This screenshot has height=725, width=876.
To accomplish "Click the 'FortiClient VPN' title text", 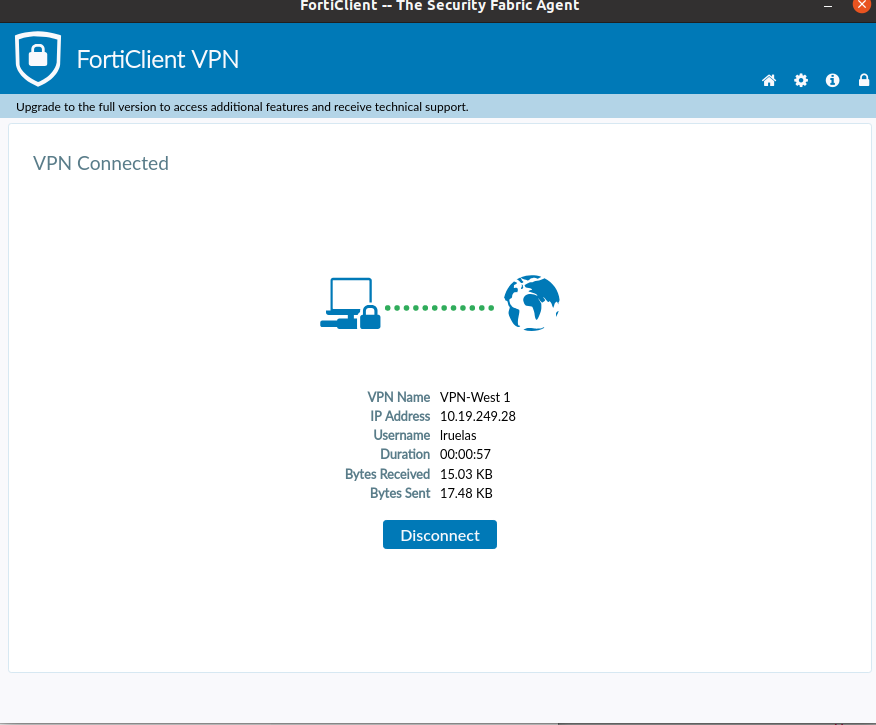I will pos(158,59).
